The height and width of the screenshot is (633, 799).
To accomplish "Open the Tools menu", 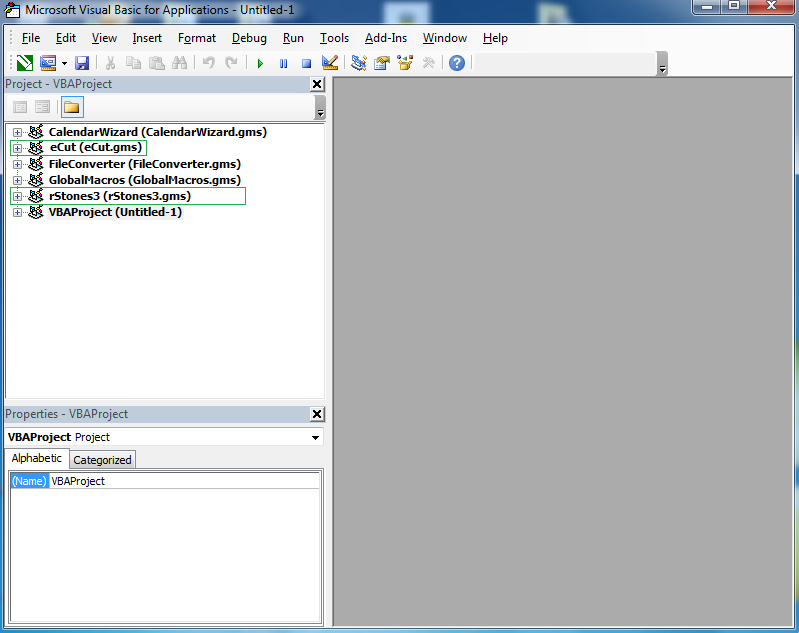I will [334, 38].
